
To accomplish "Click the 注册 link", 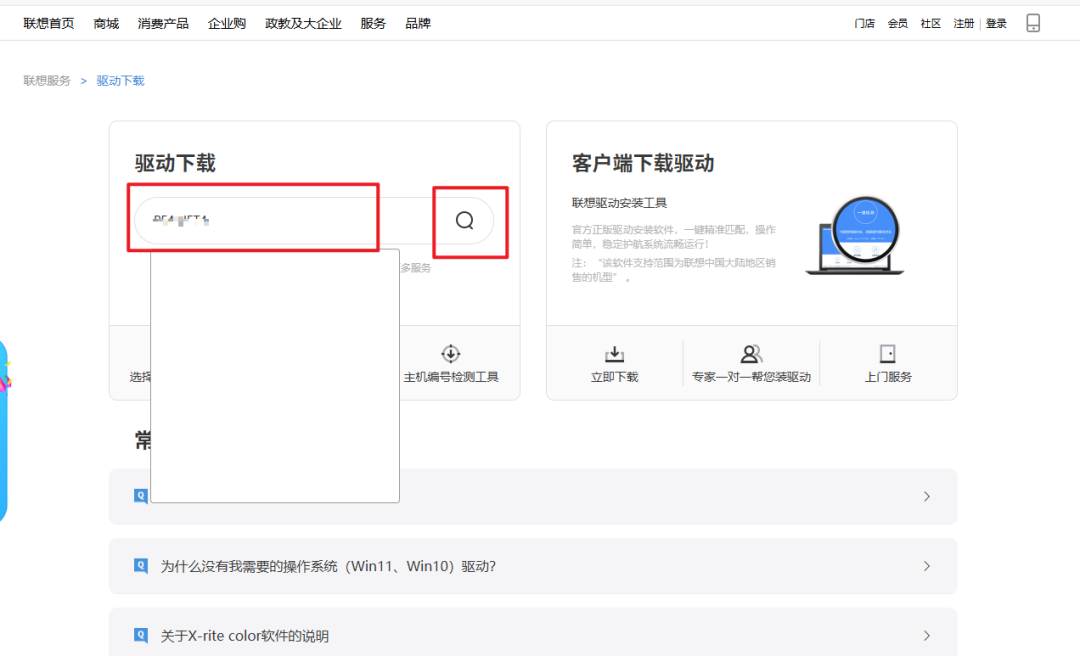I will click(x=964, y=23).
